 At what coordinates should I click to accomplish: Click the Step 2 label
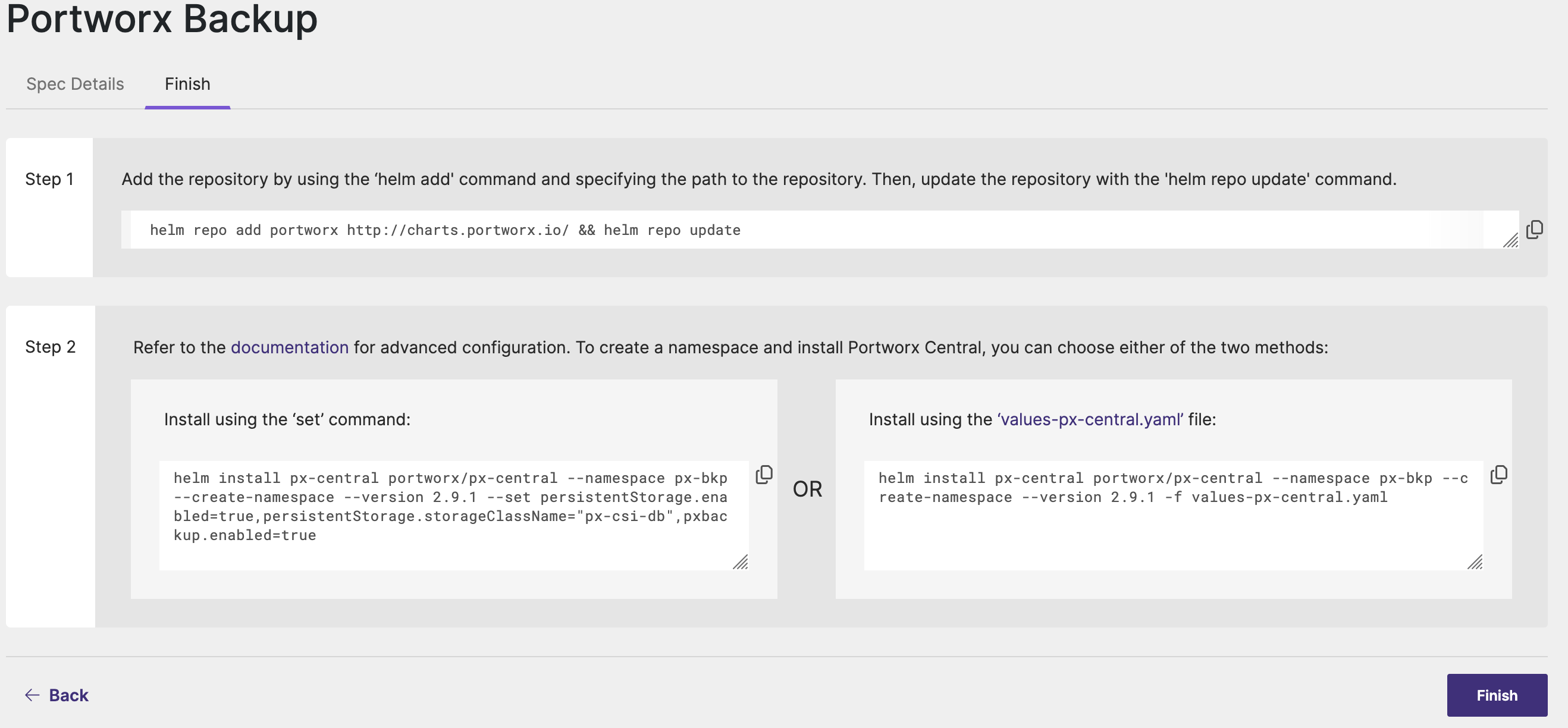pos(51,347)
